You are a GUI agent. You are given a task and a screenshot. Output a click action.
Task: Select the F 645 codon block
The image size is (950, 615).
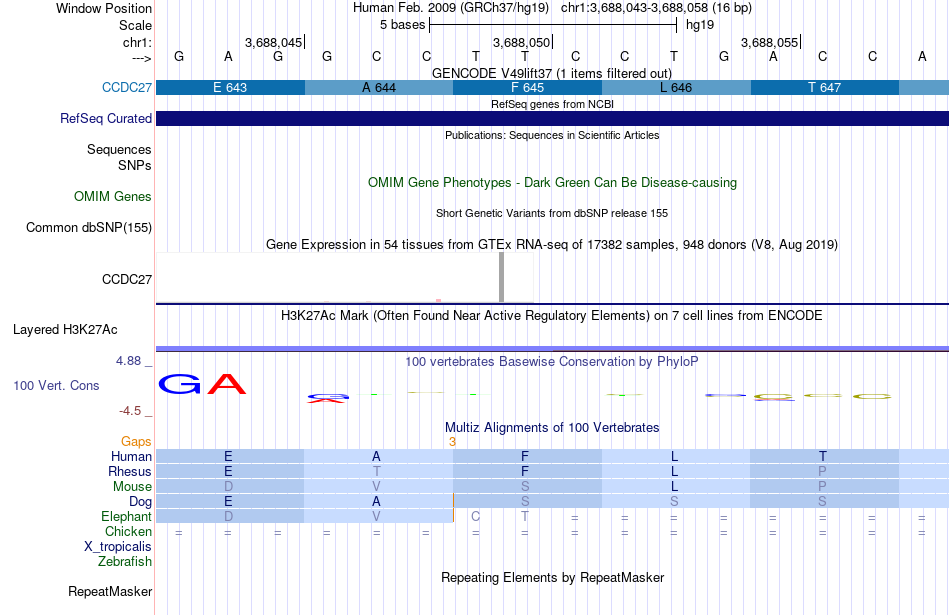527,87
